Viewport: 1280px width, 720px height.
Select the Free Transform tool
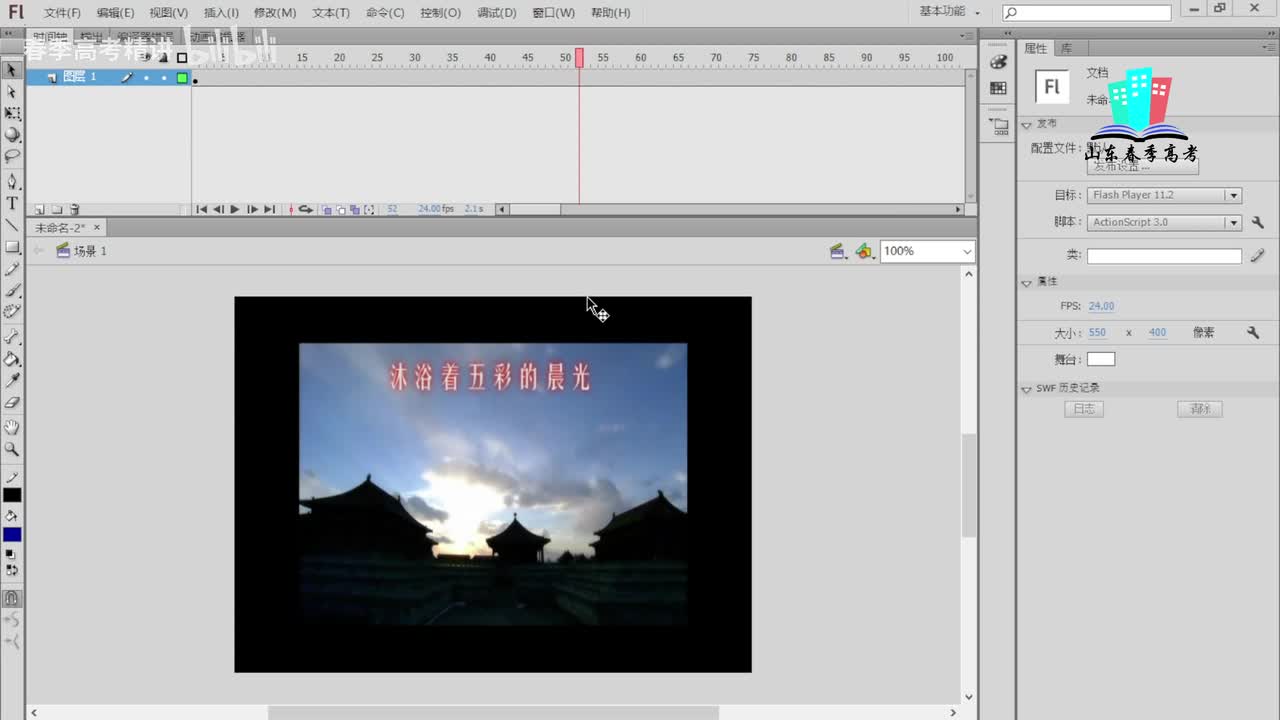tap(12, 114)
